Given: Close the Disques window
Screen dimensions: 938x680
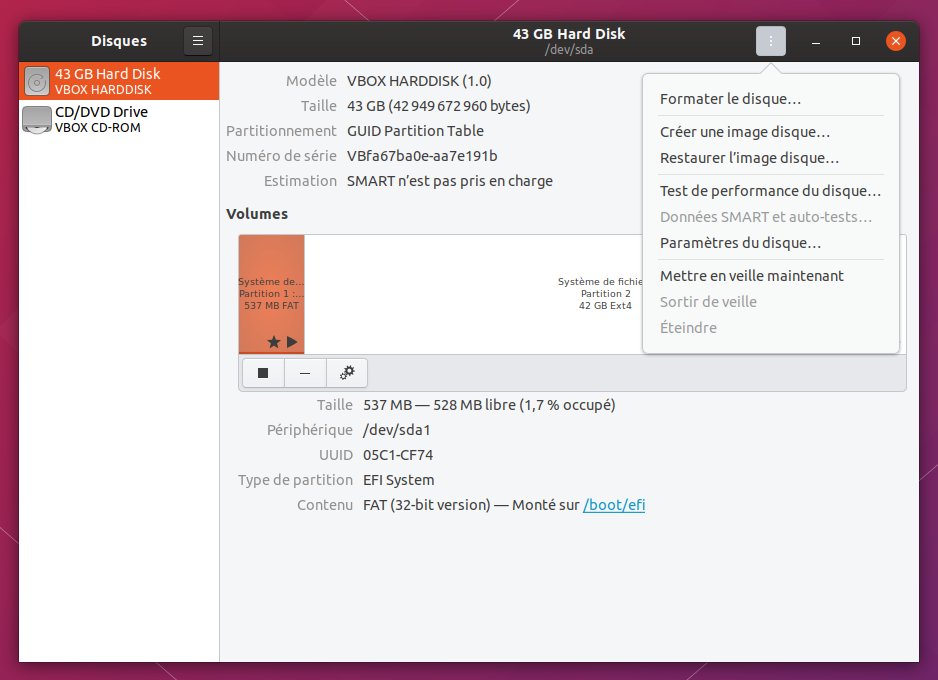Looking at the screenshot, I should [896, 41].
